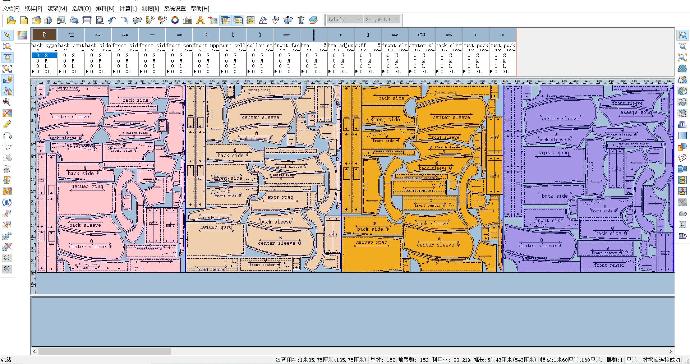Viewport: 690px width, 364px height.
Task: Select the pencil tool in left toolbar
Action: tap(7, 125)
